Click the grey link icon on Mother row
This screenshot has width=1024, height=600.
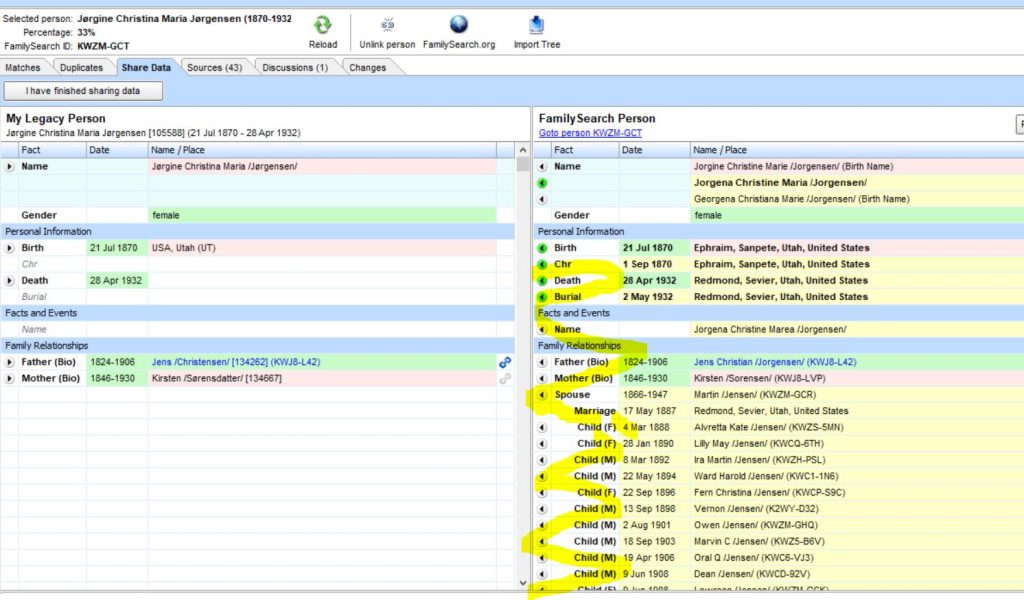coord(505,379)
